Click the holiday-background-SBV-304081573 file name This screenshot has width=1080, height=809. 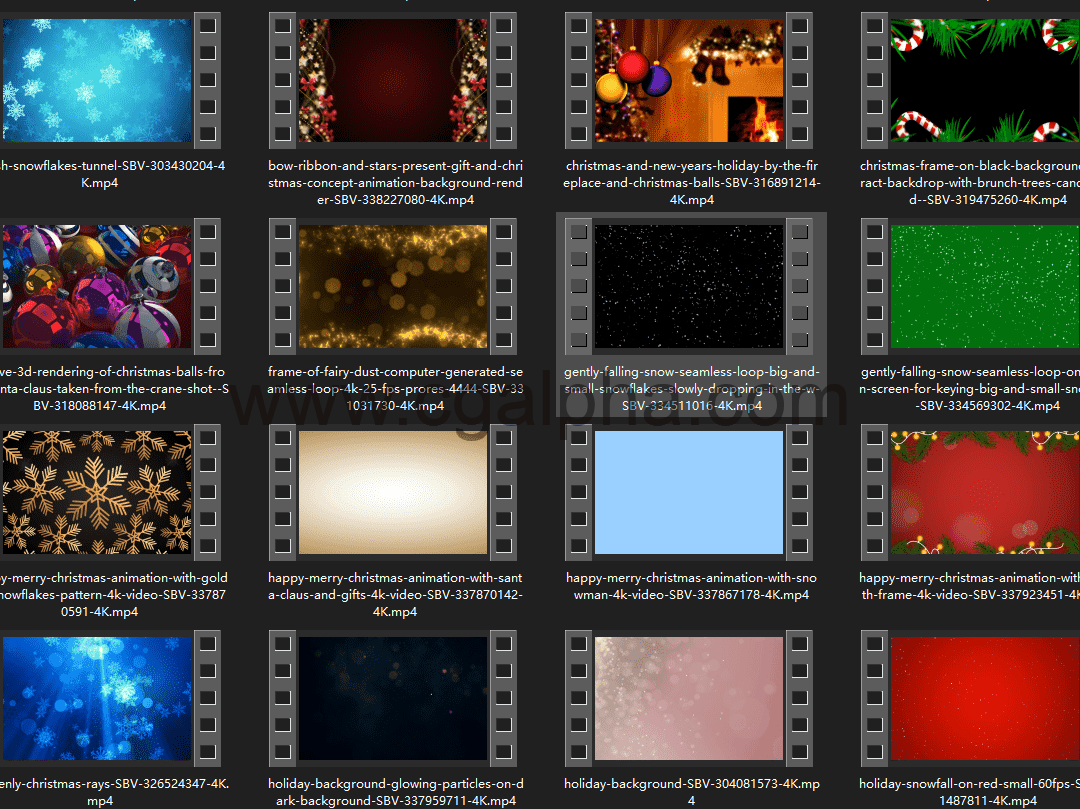pos(691,792)
